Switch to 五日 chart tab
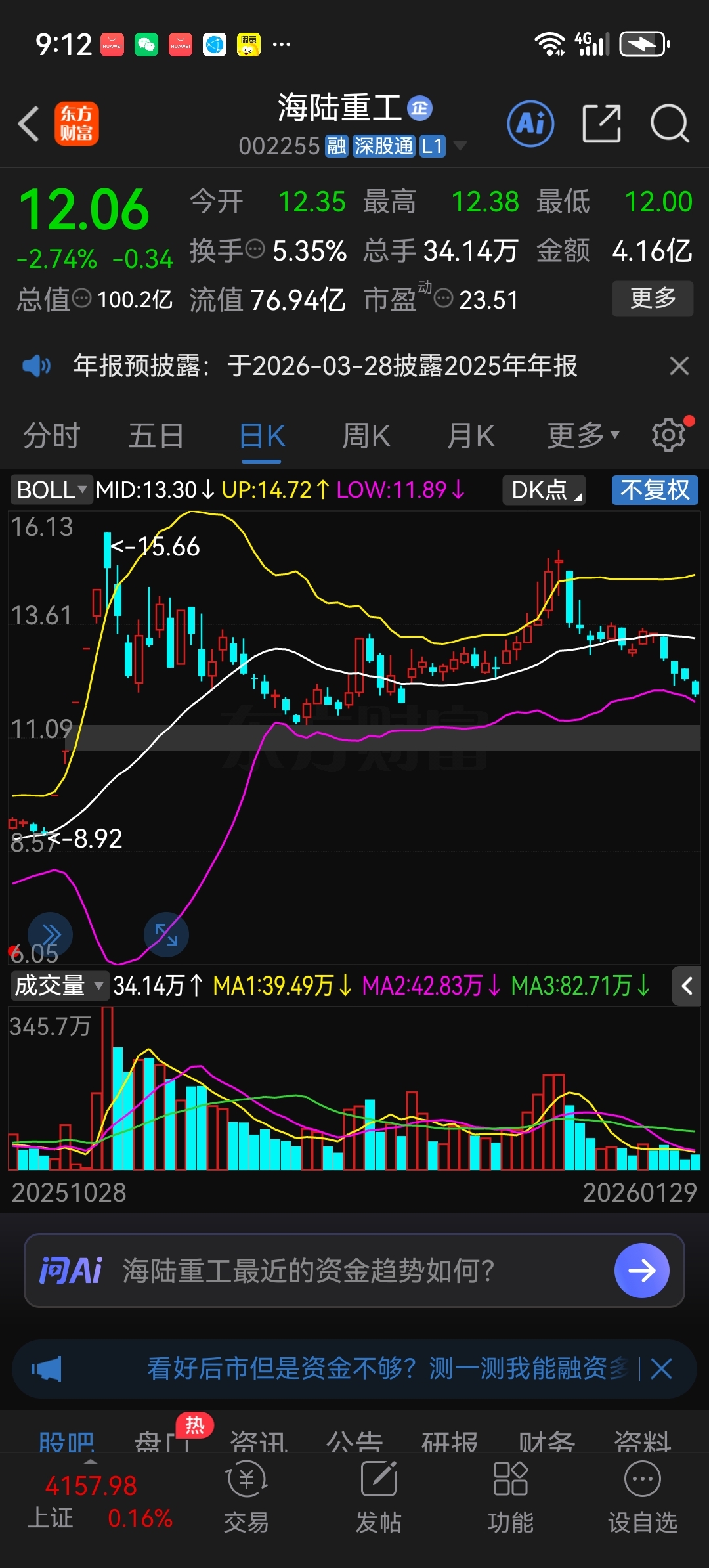Screen dimensions: 709x1568 [156, 436]
